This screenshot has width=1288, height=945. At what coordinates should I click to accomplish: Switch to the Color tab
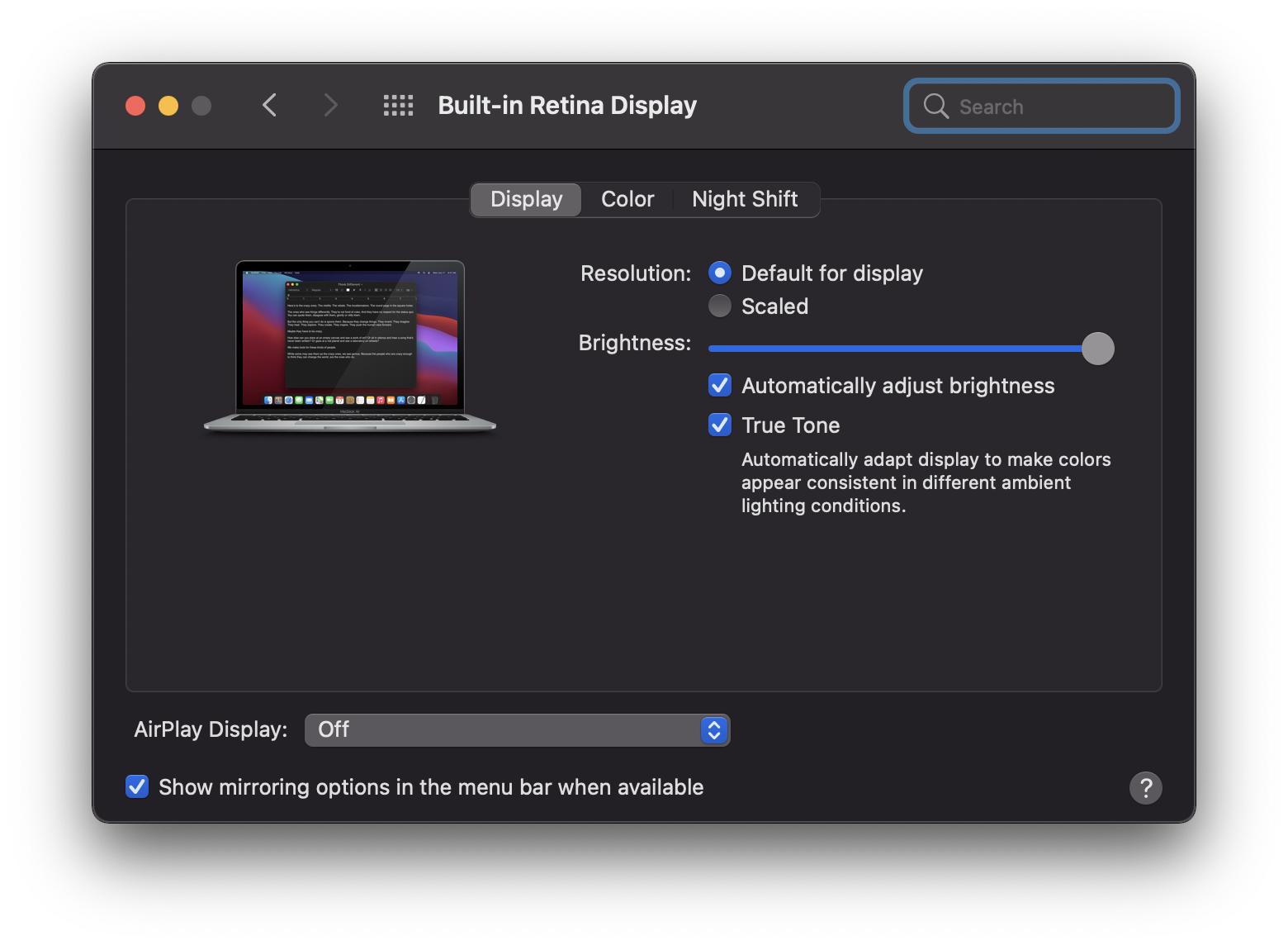tap(627, 200)
